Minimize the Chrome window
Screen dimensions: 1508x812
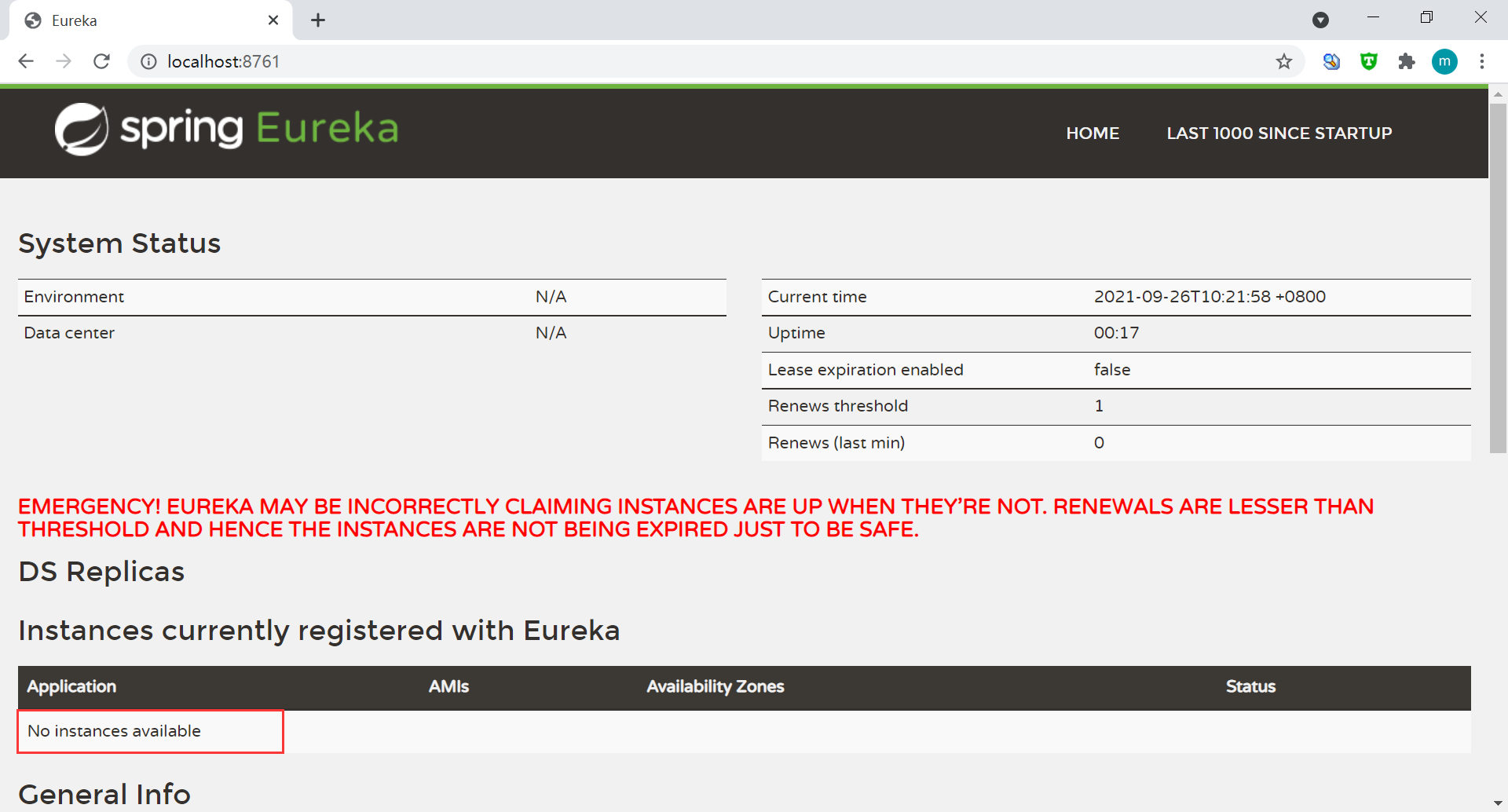pos(1373,17)
